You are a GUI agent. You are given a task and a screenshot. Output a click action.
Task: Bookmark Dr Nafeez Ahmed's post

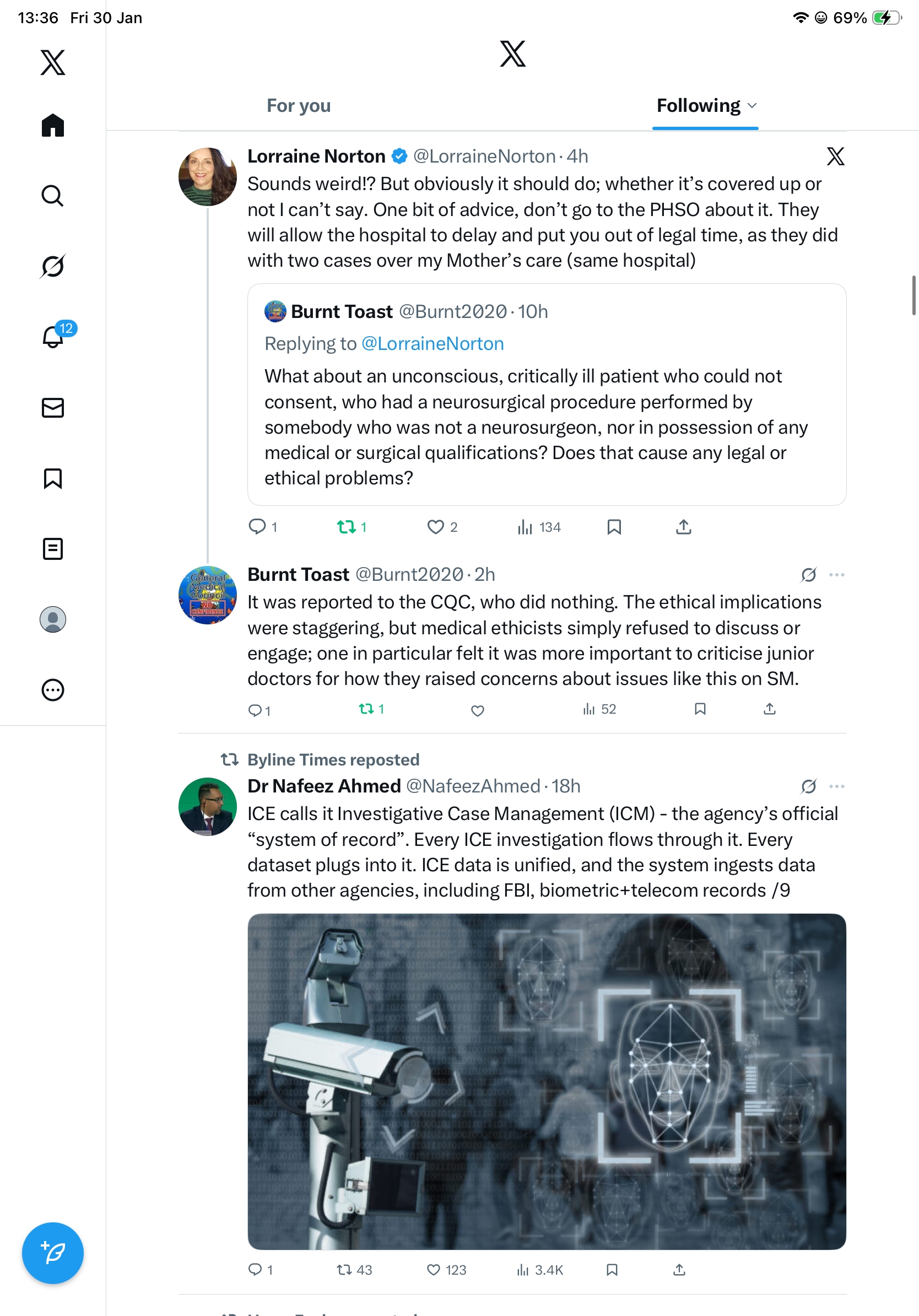(612, 1270)
